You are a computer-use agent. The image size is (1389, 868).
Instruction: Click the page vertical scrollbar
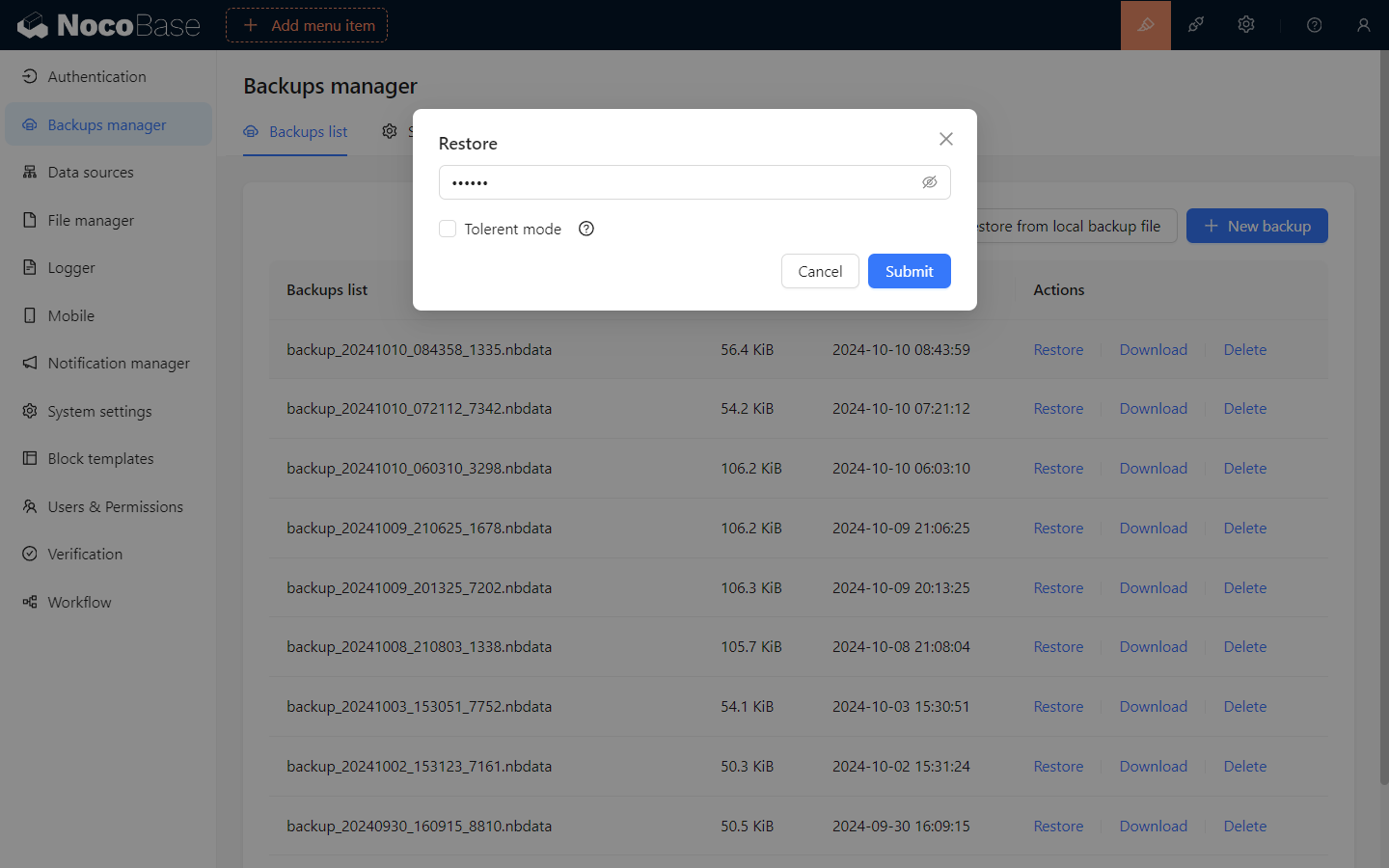point(1383,415)
